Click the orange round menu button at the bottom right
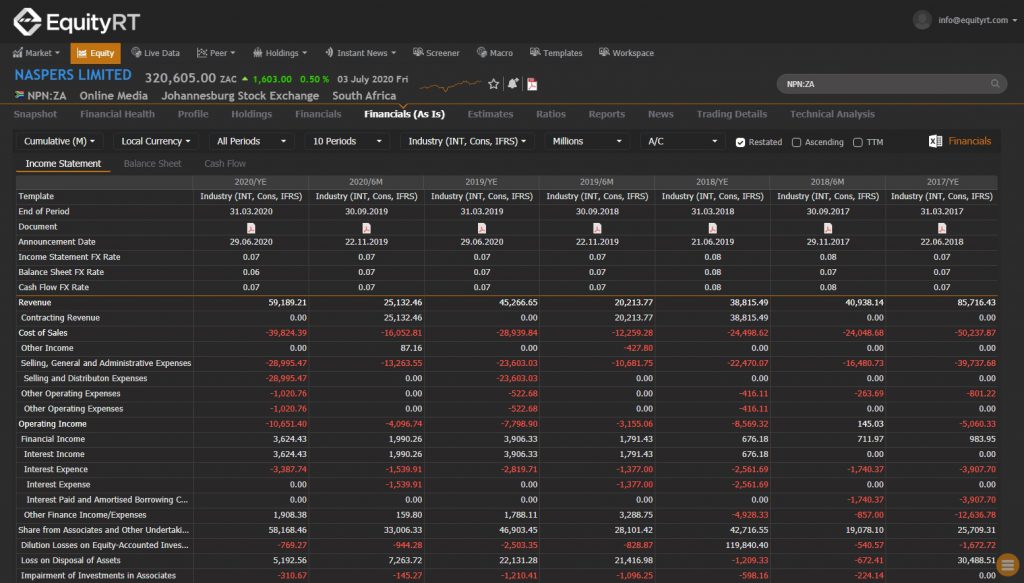Image resolution: width=1024 pixels, height=583 pixels. tap(1008, 565)
